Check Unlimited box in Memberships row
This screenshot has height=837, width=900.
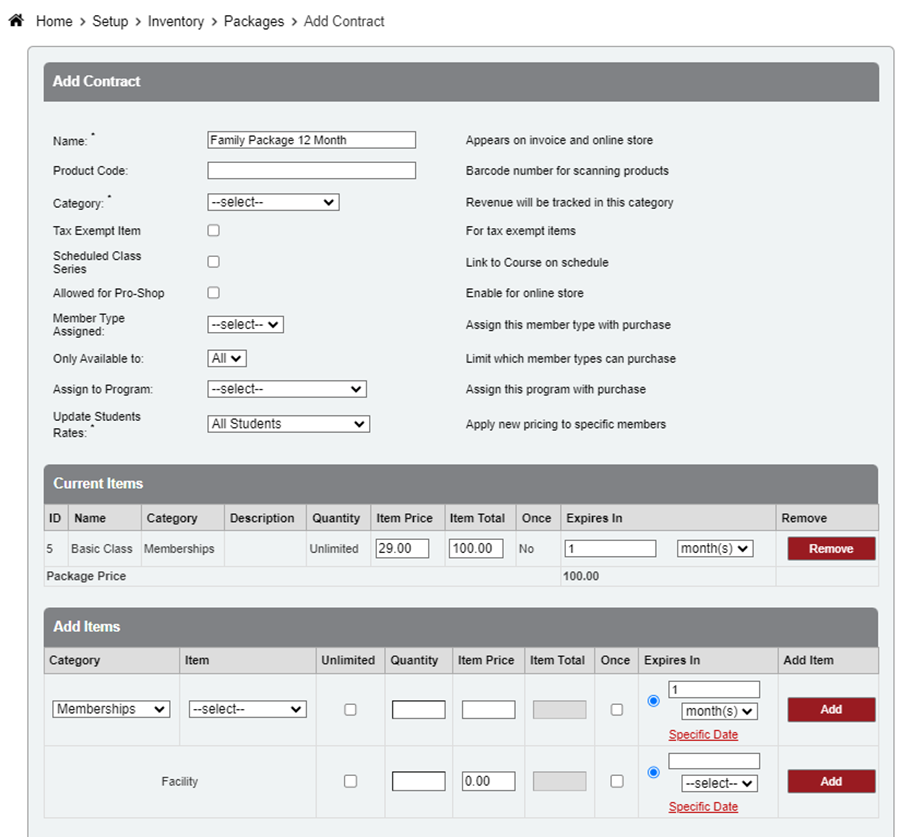point(350,710)
